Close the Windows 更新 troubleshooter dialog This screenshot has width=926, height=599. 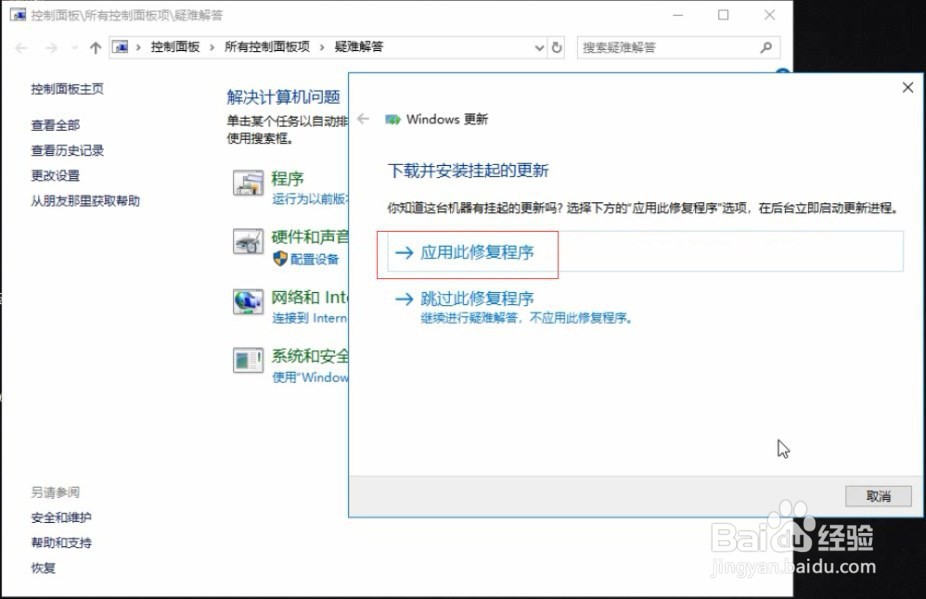908,87
